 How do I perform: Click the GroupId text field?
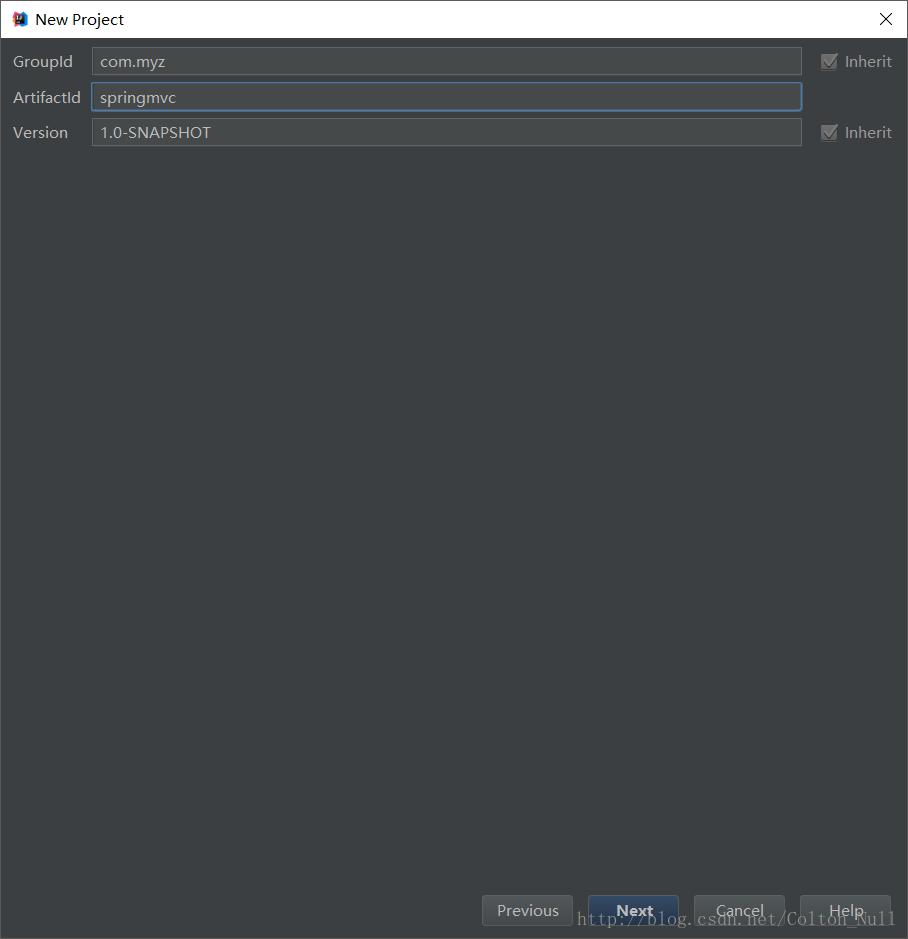(x=446, y=61)
